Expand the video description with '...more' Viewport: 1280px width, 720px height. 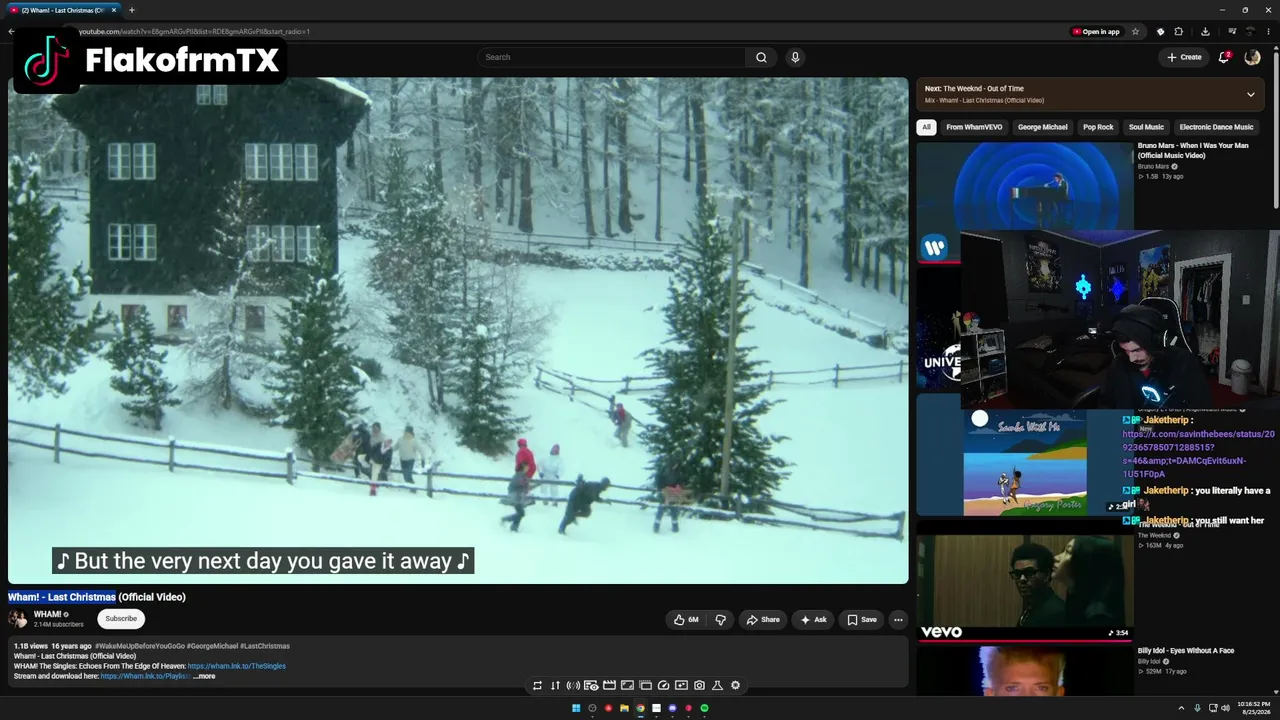(204, 676)
